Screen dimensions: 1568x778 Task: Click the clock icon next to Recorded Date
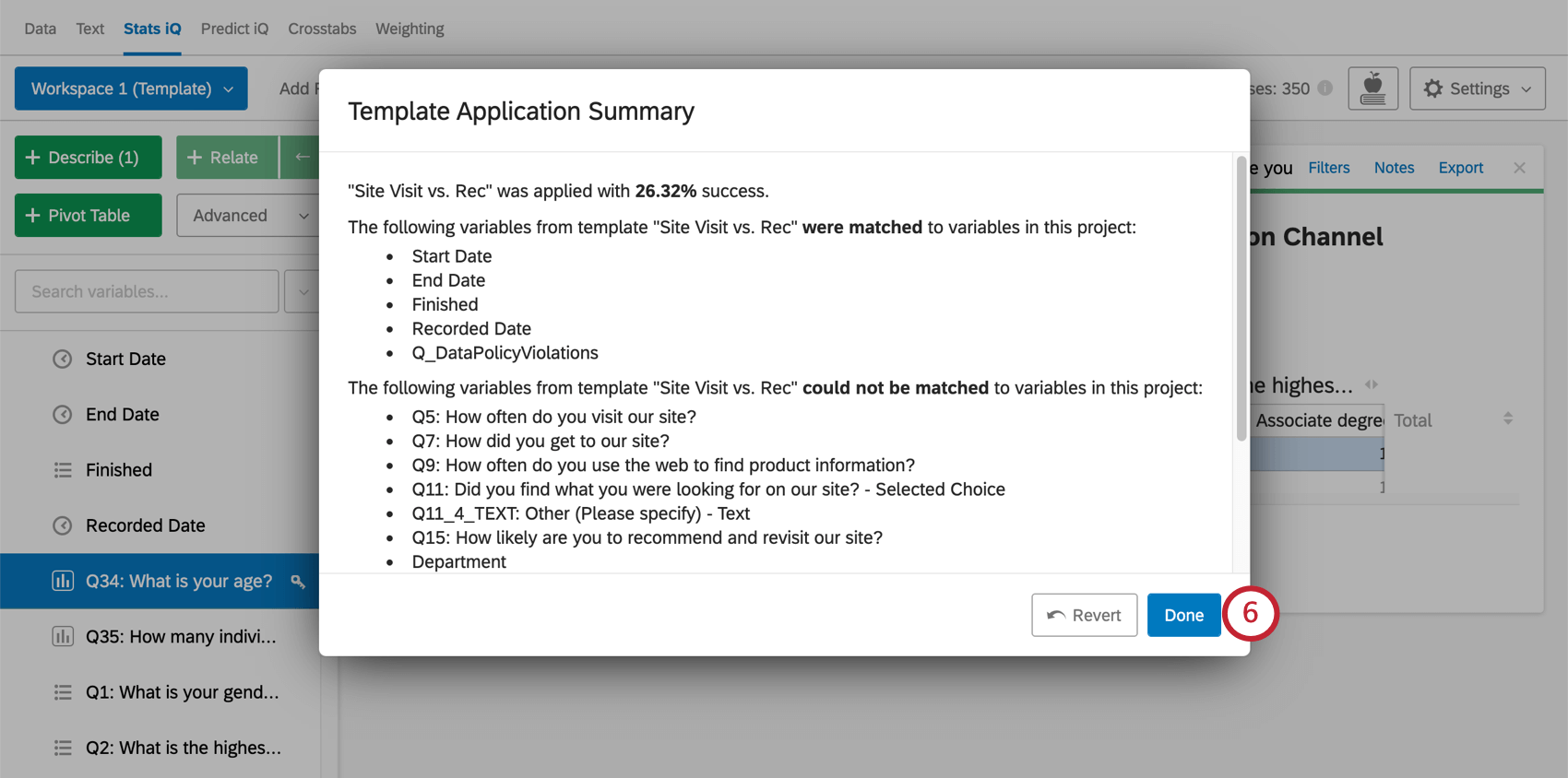[x=63, y=525]
